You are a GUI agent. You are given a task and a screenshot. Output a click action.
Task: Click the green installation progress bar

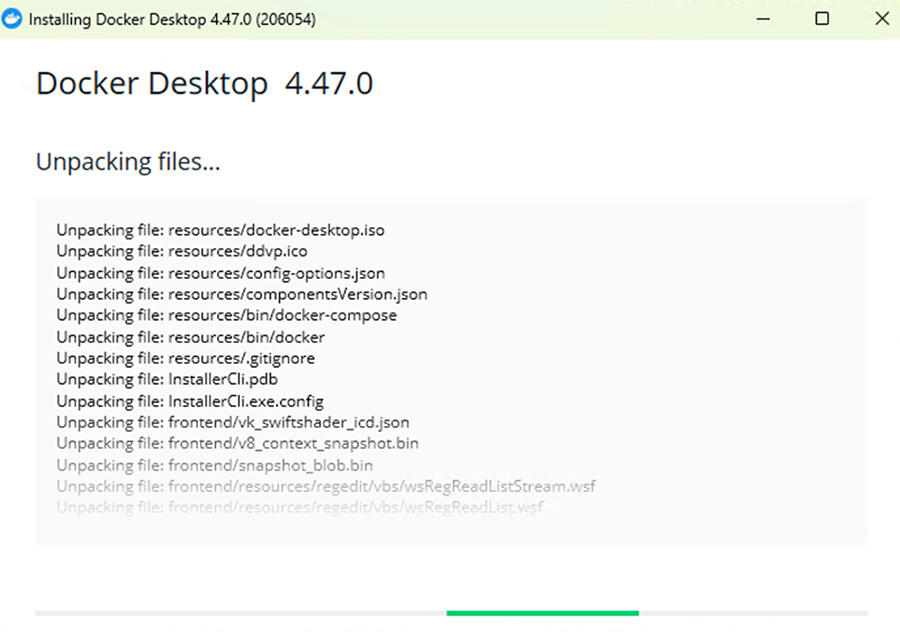point(542,612)
